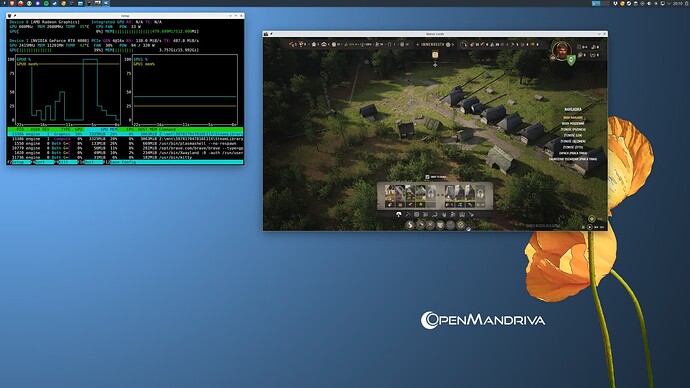Click the crossed swords army button
The width and height of the screenshot is (690, 388).
coord(430,225)
